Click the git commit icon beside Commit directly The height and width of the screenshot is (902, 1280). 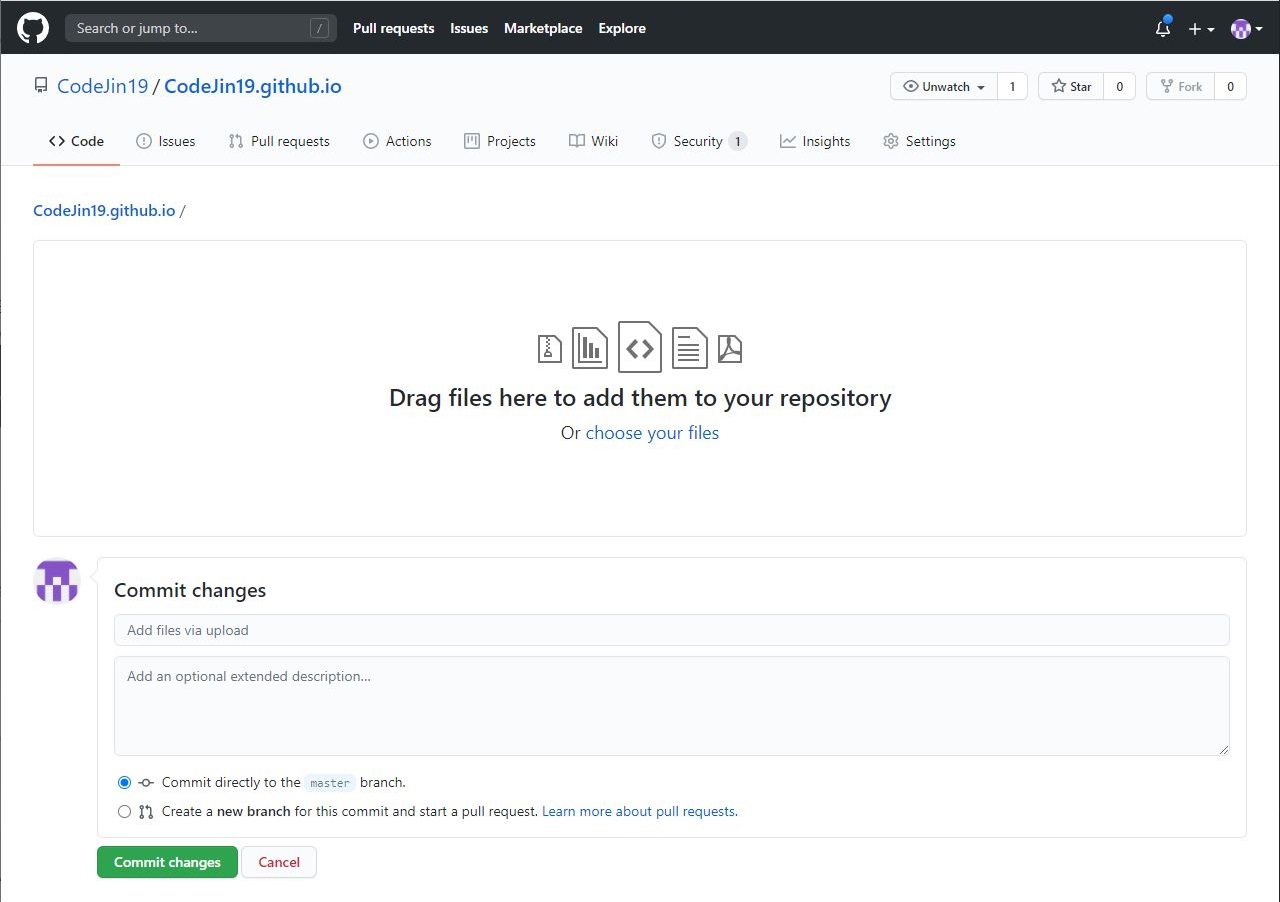point(146,783)
